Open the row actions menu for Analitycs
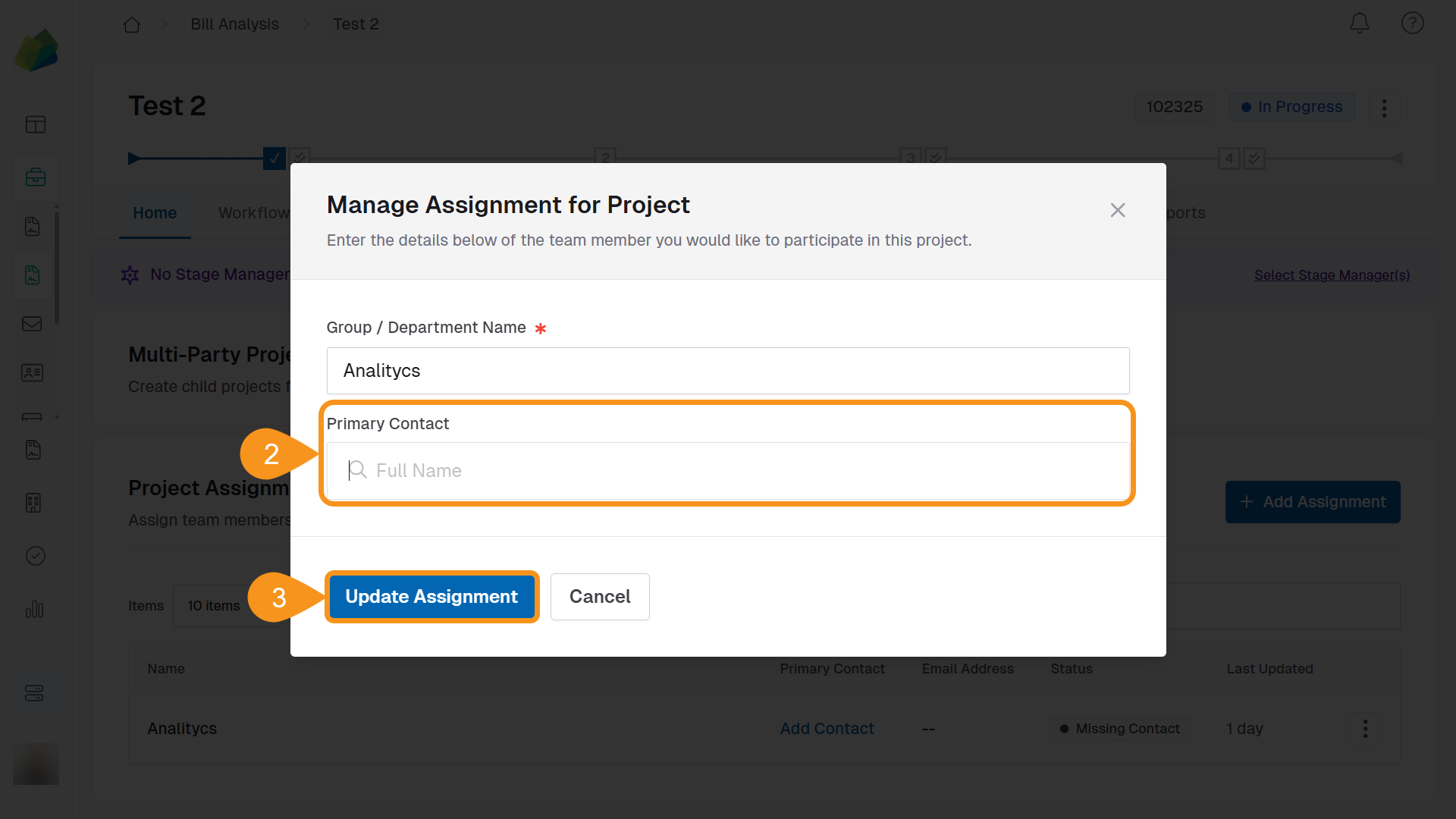This screenshot has height=819, width=1456. click(1363, 729)
